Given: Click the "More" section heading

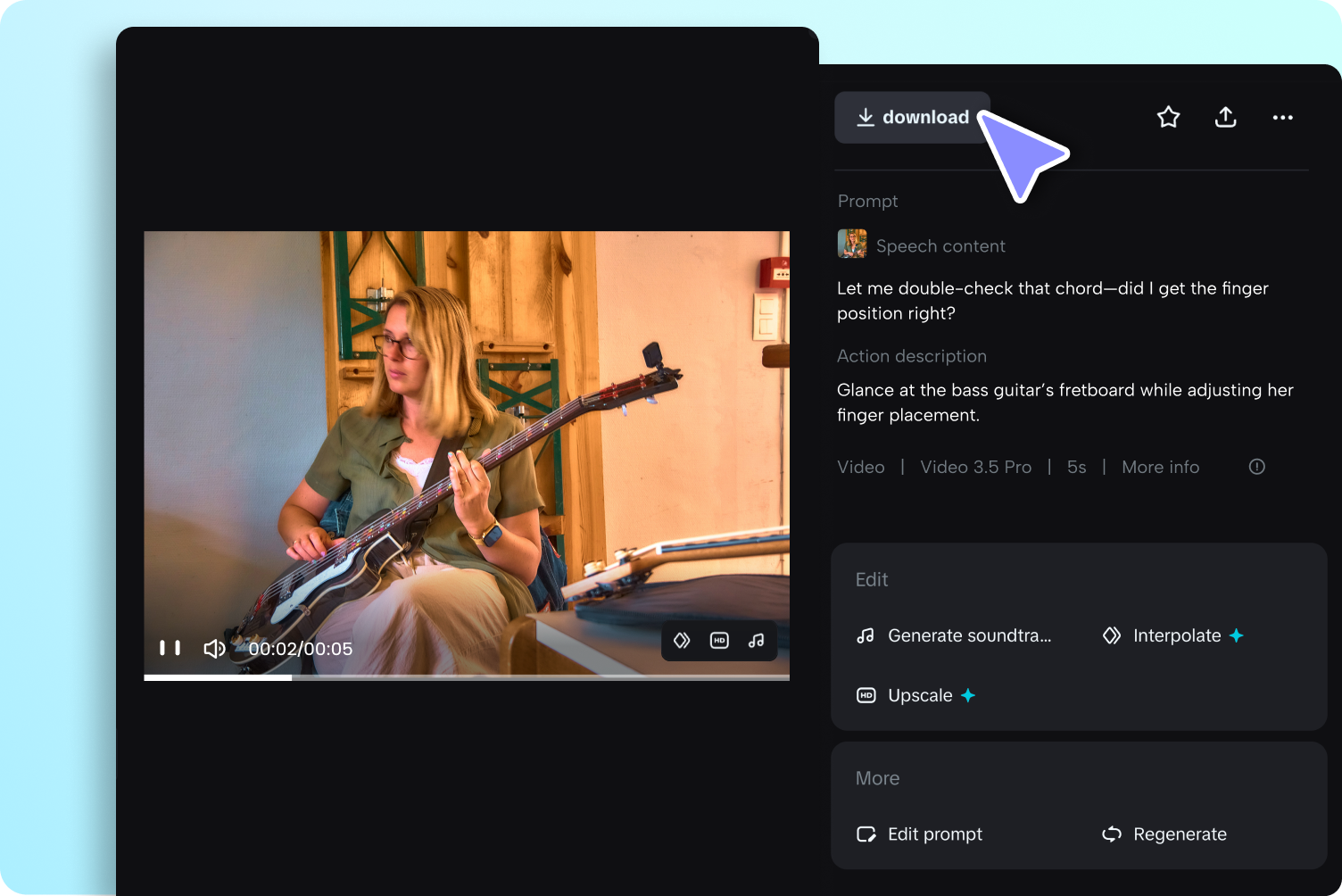Looking at the screenshot, I should pyautogui.click(x=878, y=778).
